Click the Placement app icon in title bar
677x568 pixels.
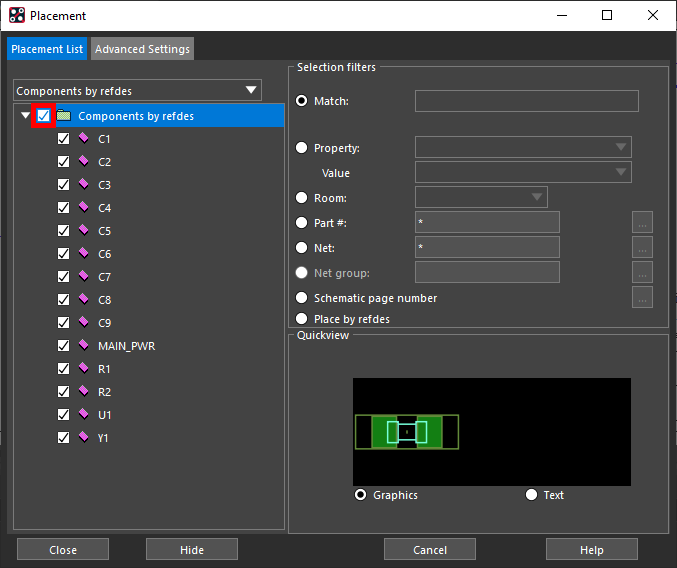pyautogui.click(x=17, y=15)
